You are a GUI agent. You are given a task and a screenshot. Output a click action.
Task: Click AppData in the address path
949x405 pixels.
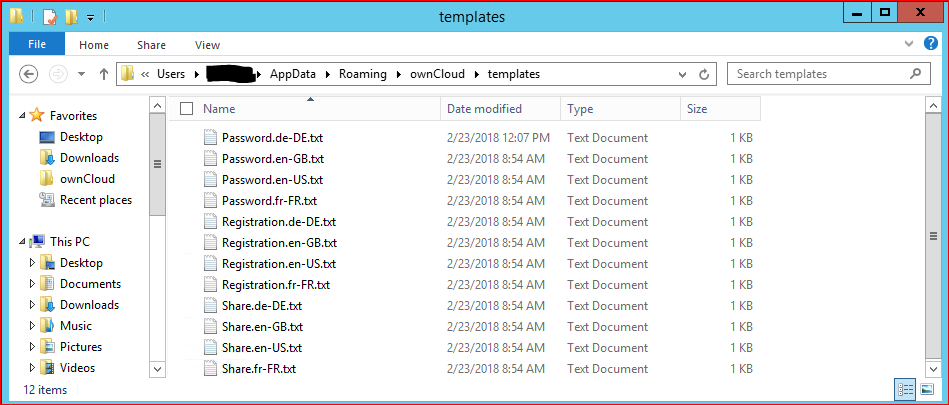point(293,74)
